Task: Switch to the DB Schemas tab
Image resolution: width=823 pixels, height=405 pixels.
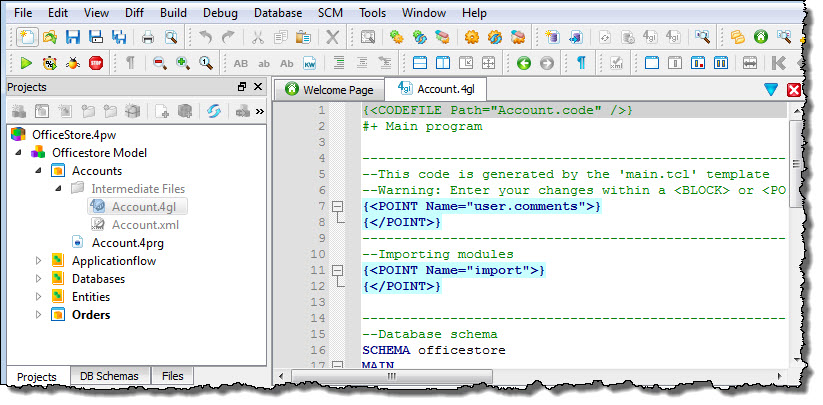Action: (x=110, y=376)
